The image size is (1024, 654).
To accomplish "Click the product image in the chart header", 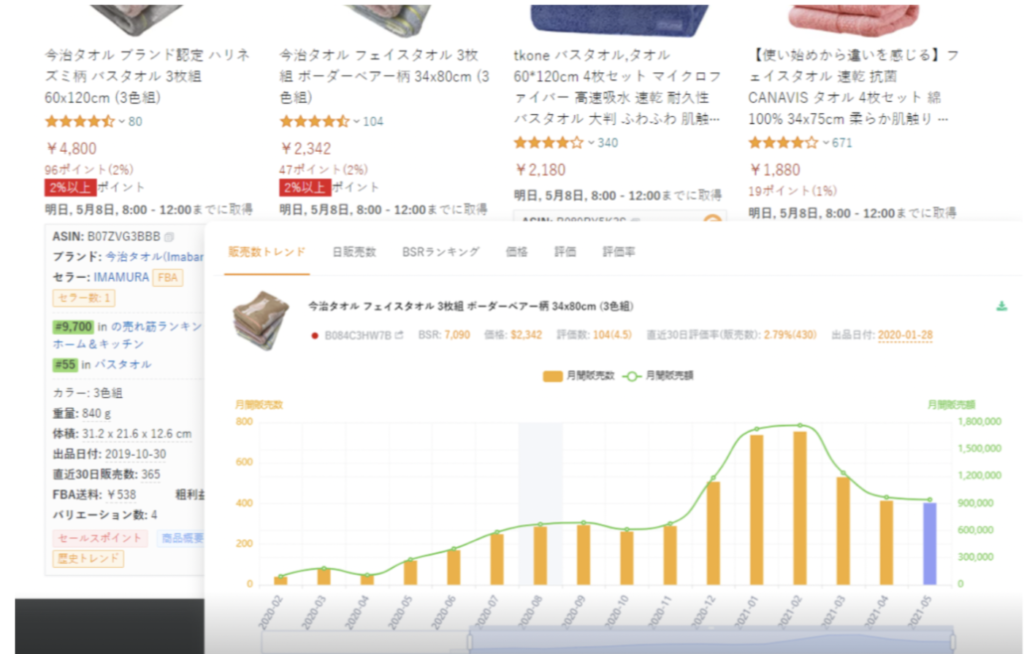I will [x=261, y=320].
